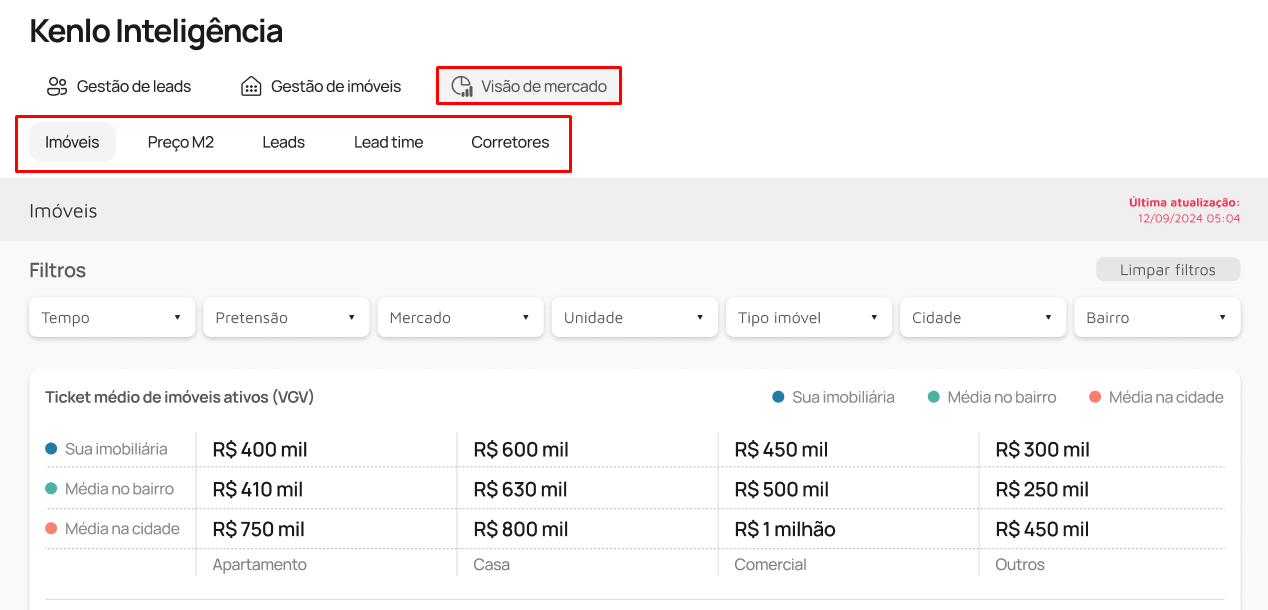Click the Comercial R$ 450 mil value
The height and width of the screenshot is (610, 1268).
point(781,450)
